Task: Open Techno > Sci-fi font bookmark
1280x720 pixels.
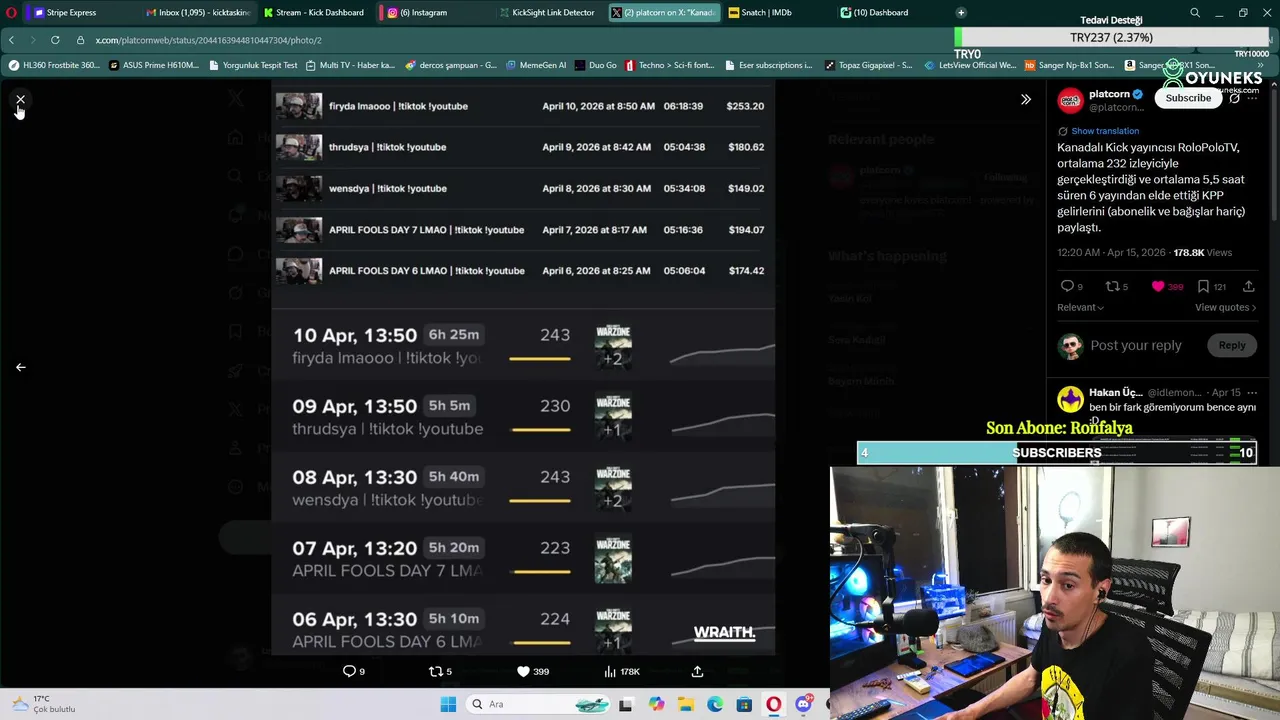Action: [670, 65]
